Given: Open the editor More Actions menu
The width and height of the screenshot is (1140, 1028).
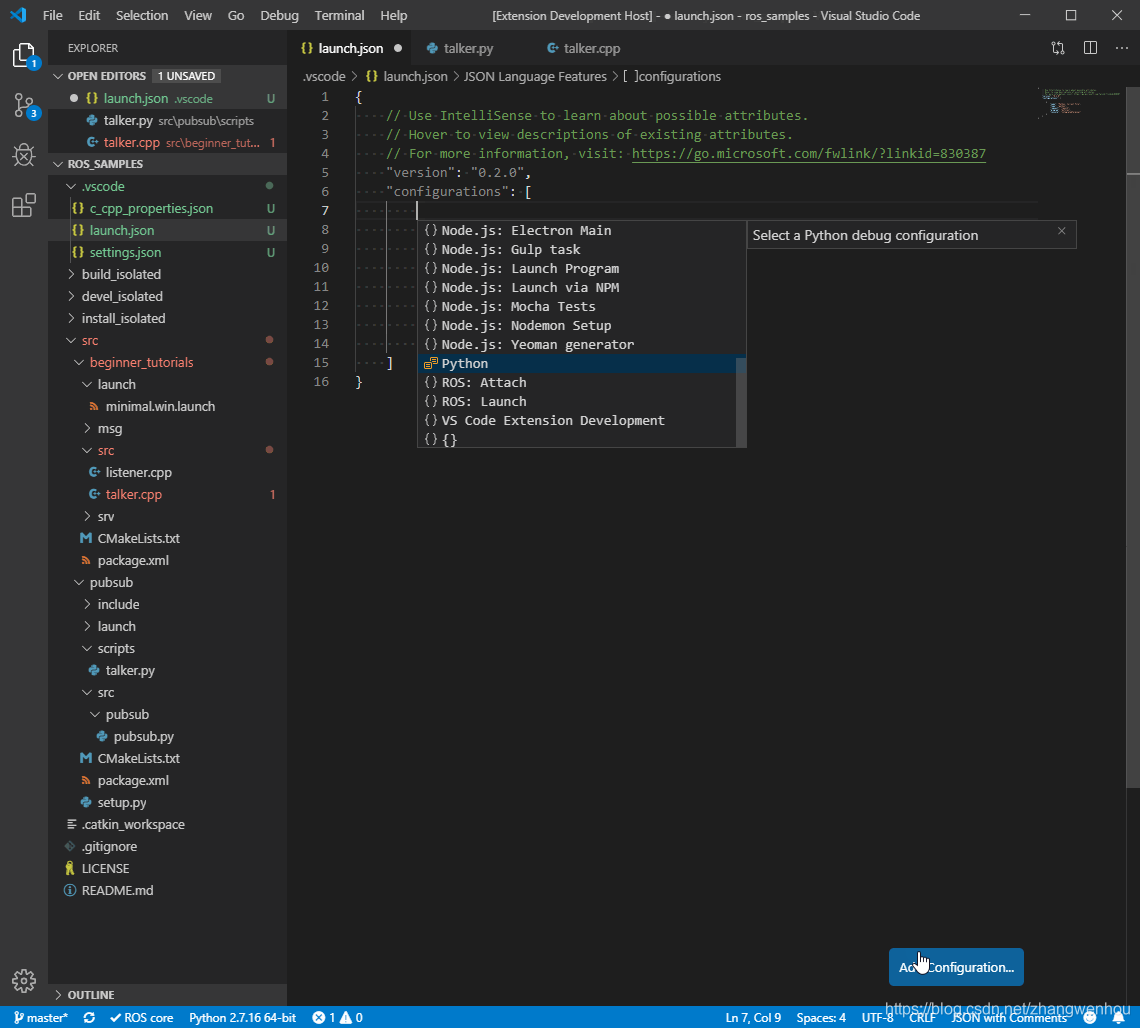Looking at the screenshot, I should 1121,48.
